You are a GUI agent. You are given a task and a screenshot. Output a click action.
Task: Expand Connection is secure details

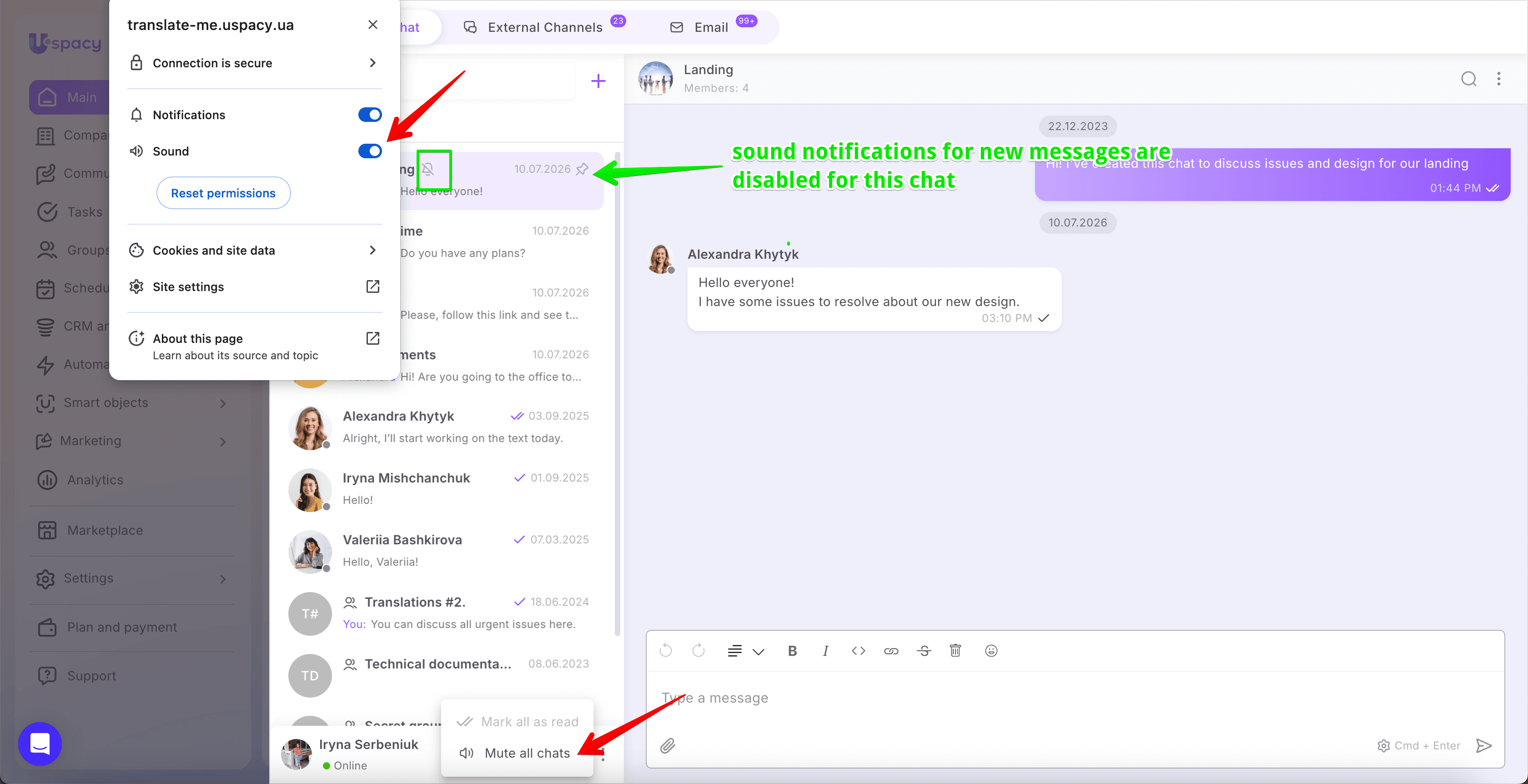pyautogui.click(x=254, y=63)
